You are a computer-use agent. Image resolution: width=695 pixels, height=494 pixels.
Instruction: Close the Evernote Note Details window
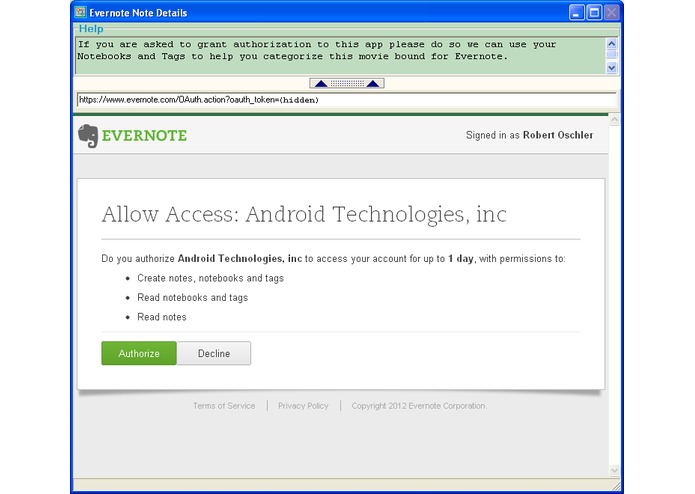coord(611,12)
